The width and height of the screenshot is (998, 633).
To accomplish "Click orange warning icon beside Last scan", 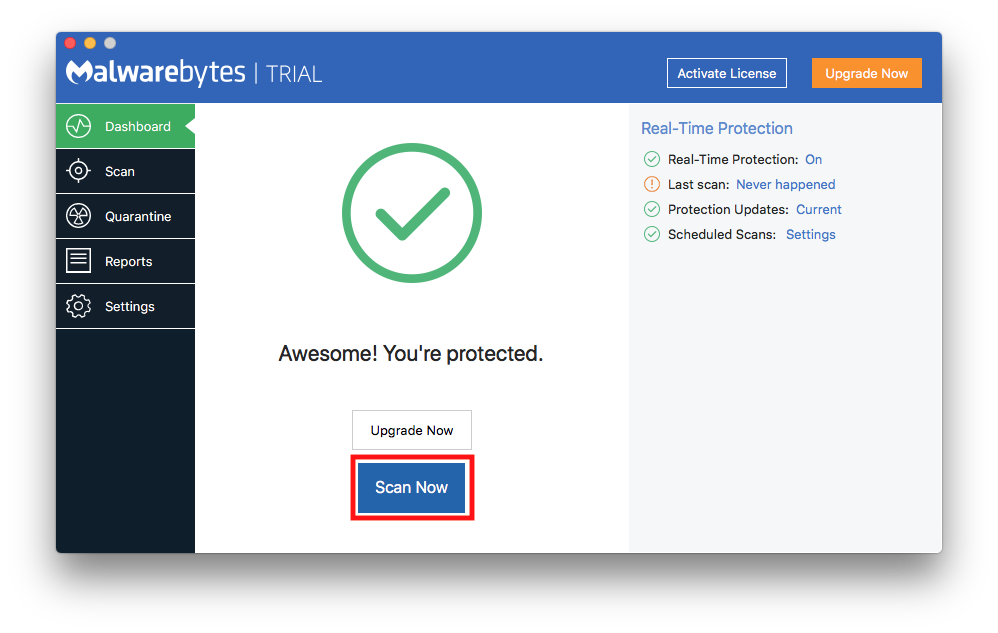I will [652, 184].
